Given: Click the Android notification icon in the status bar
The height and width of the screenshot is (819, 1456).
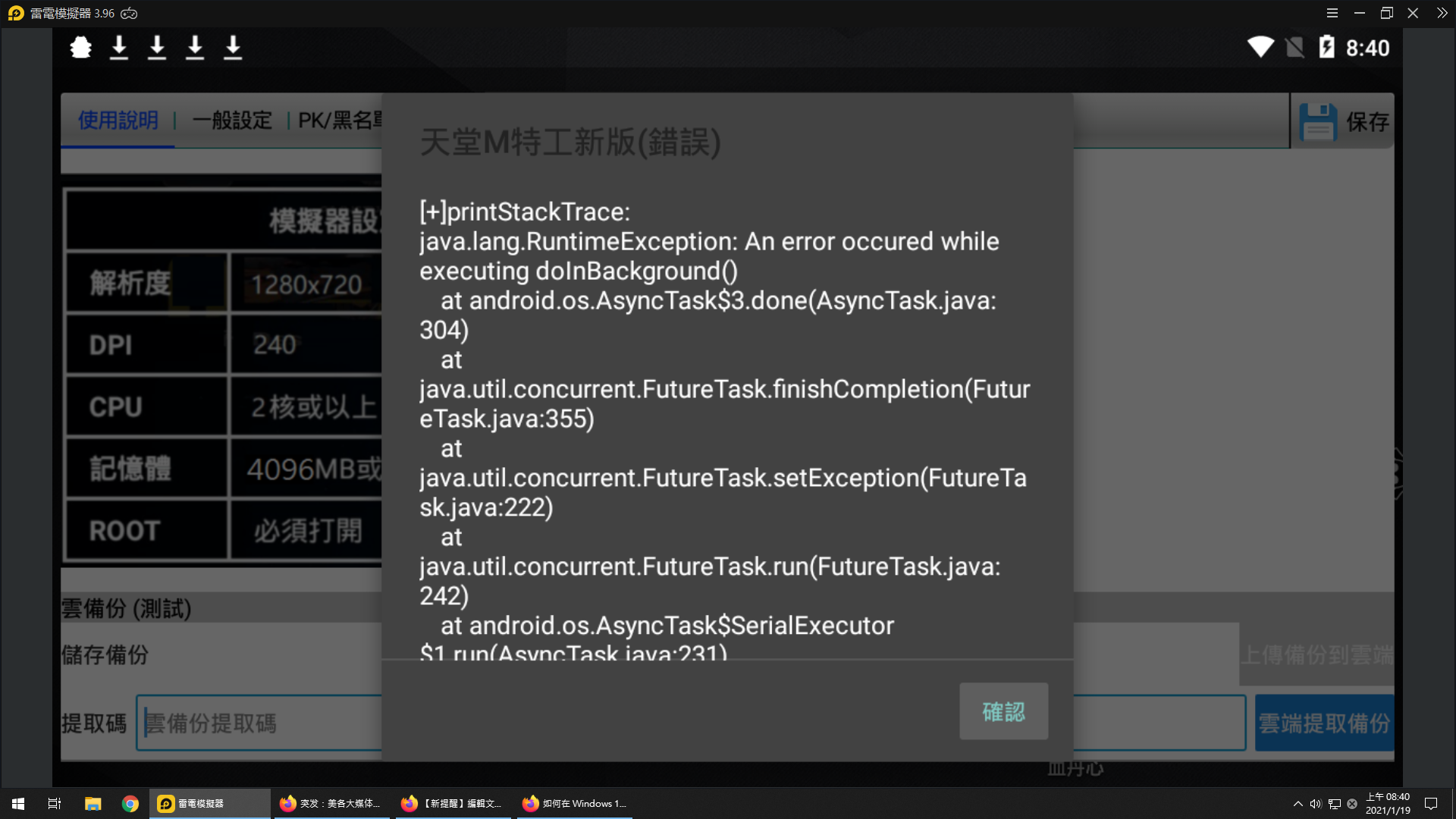Looking at the screenshot, I should (81, 48).
